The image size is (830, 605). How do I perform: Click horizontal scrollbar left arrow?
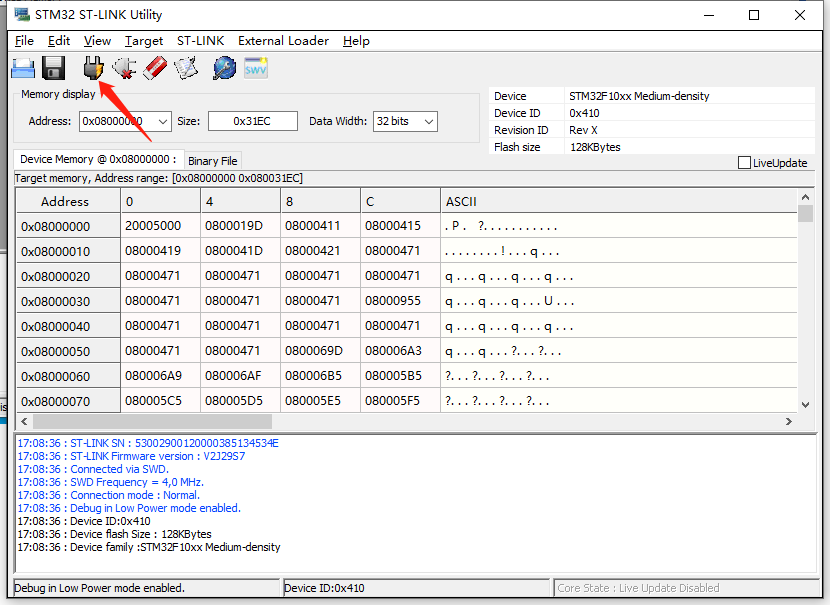coord(24,421)
